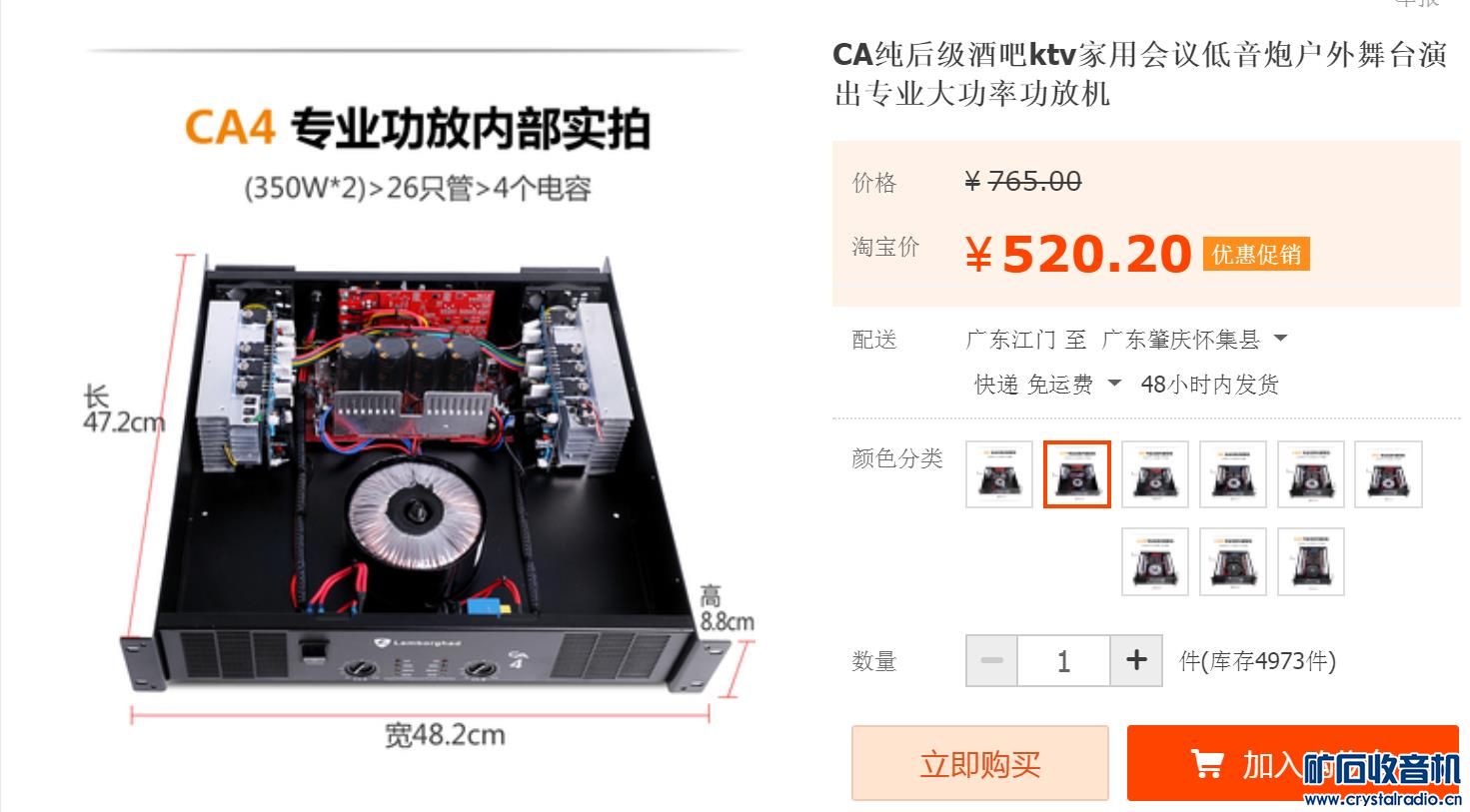Click the quantity input field showing 1

(1063, 660)
